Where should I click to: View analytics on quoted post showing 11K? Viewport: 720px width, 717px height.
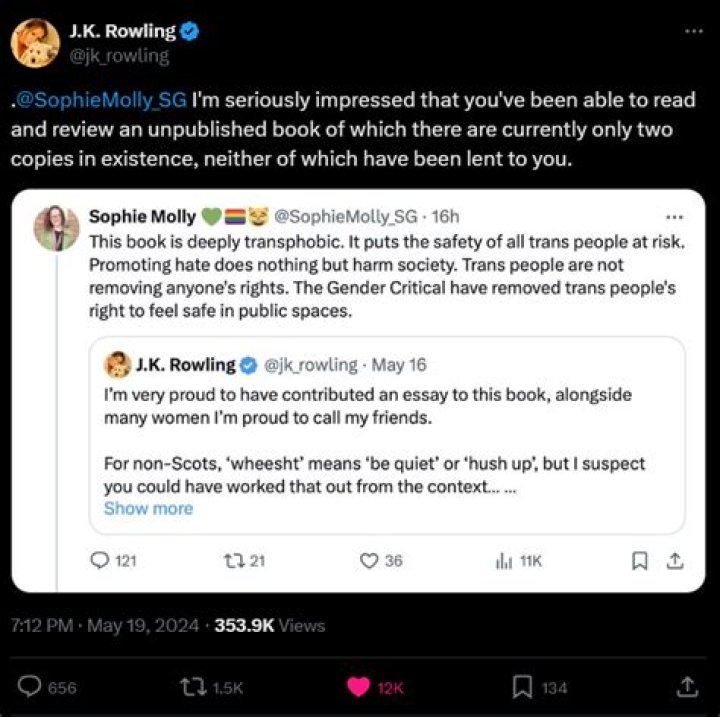pos(503,561)
